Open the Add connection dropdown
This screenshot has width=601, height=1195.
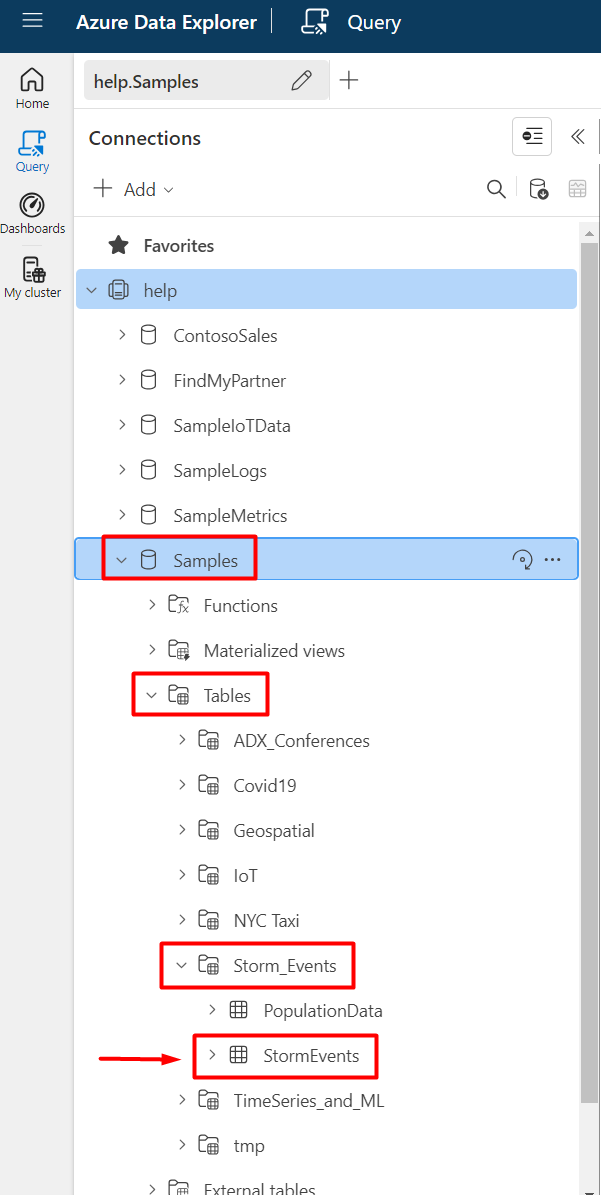134,189
